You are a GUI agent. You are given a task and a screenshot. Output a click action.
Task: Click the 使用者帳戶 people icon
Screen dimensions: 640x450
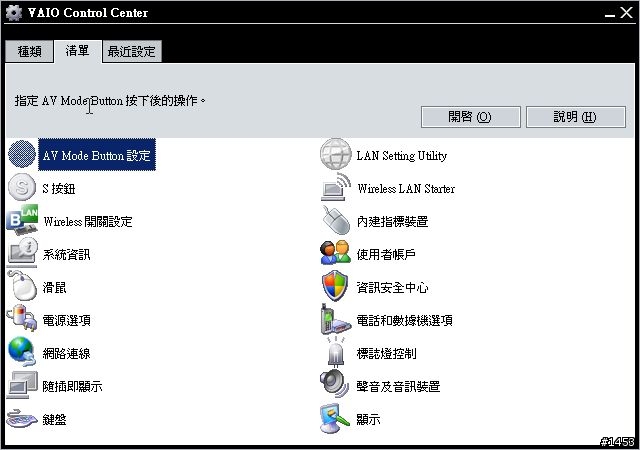(x=336, y=253)
